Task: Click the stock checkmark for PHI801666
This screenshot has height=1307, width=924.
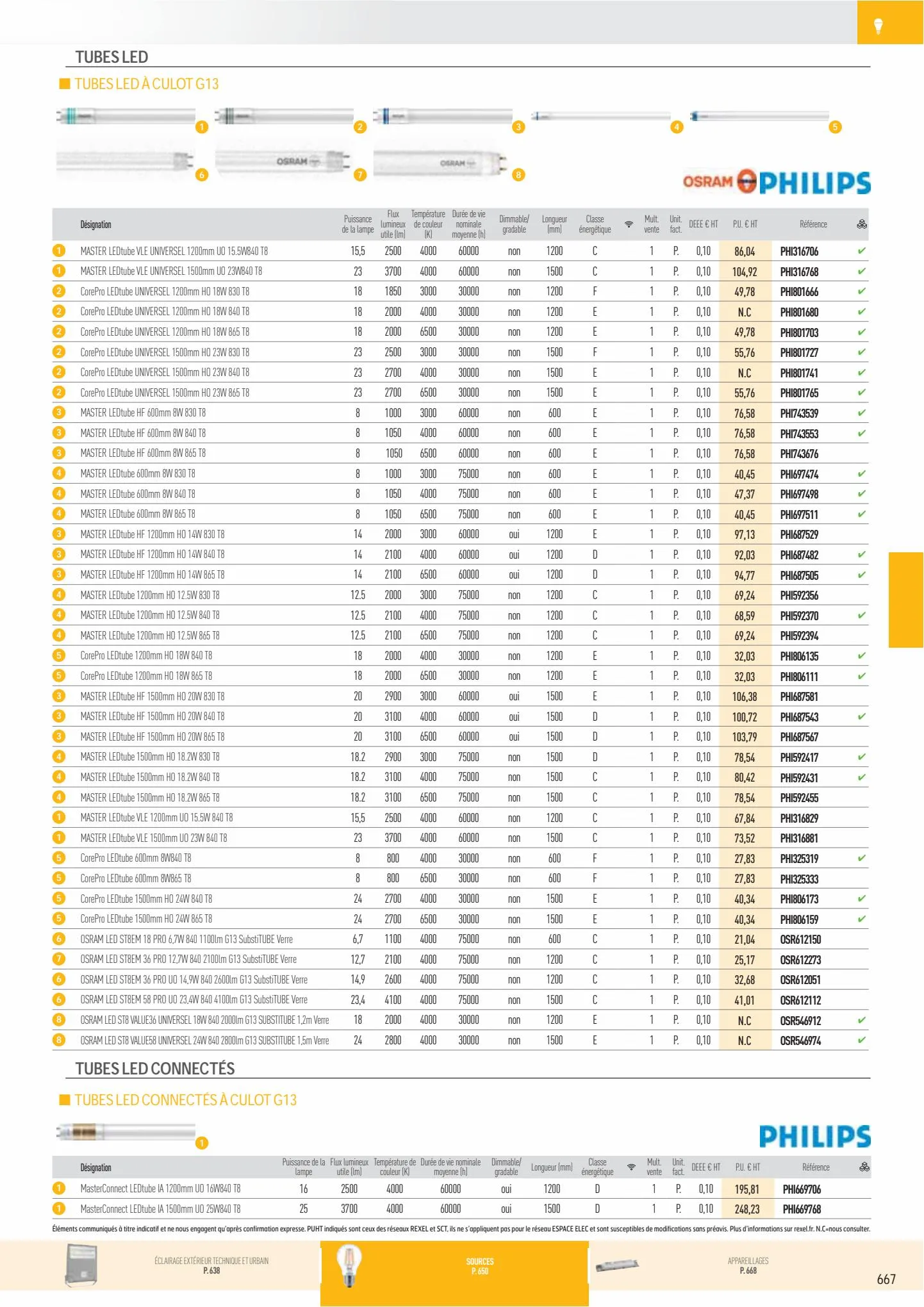Action: coord(862,291)
